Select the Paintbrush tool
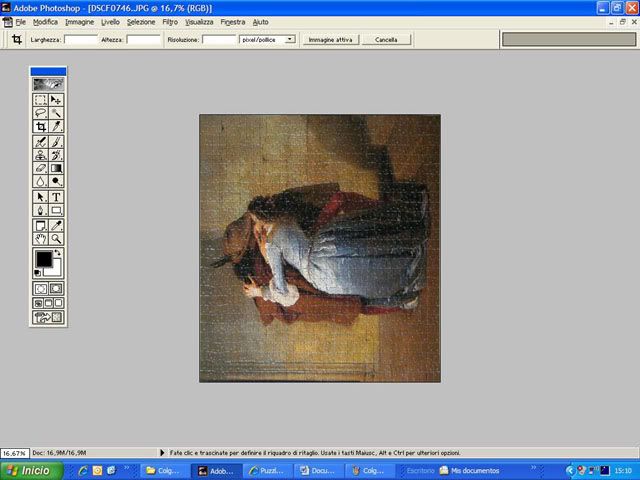 (x=56, y=142)
